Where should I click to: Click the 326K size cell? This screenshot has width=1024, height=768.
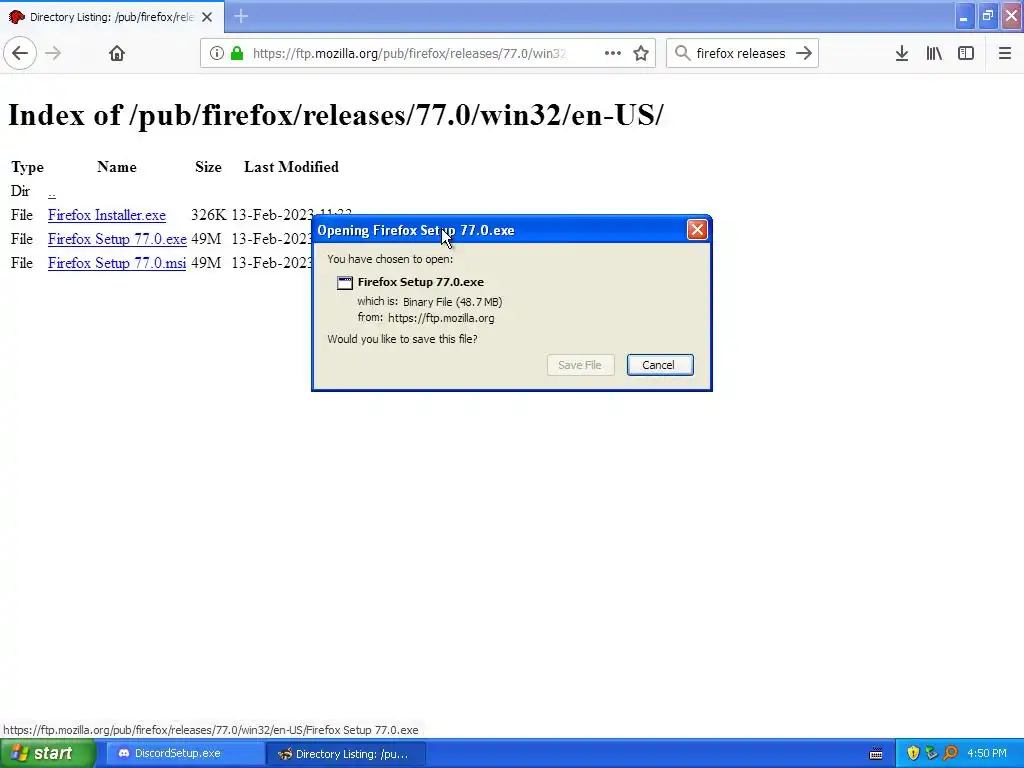[208, 215]
